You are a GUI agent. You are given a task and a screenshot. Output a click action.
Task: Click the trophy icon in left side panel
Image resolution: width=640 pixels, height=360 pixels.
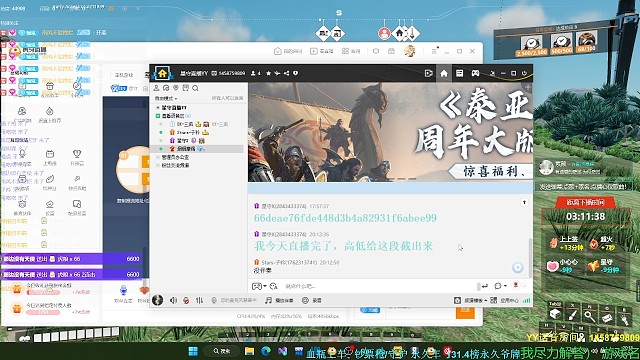pyautogui.click(x=77, y=154)
